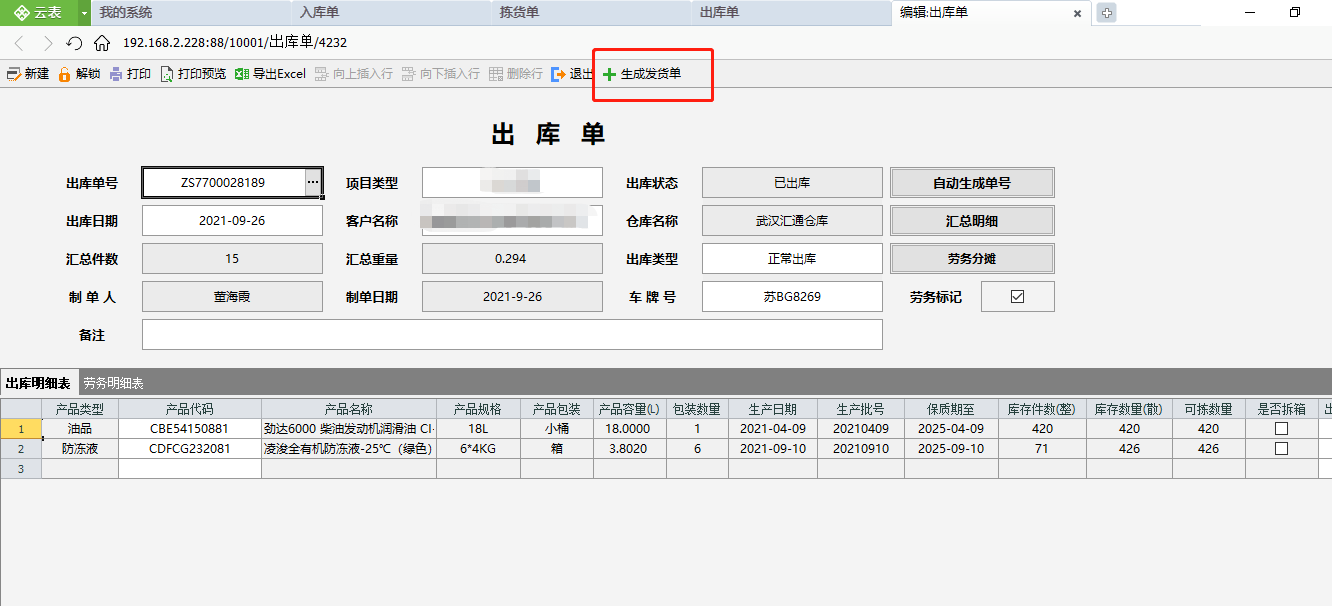Toggle 是否拆箱 checkbox for 油品 row

pyautogui.click(x=1281, y=429)
